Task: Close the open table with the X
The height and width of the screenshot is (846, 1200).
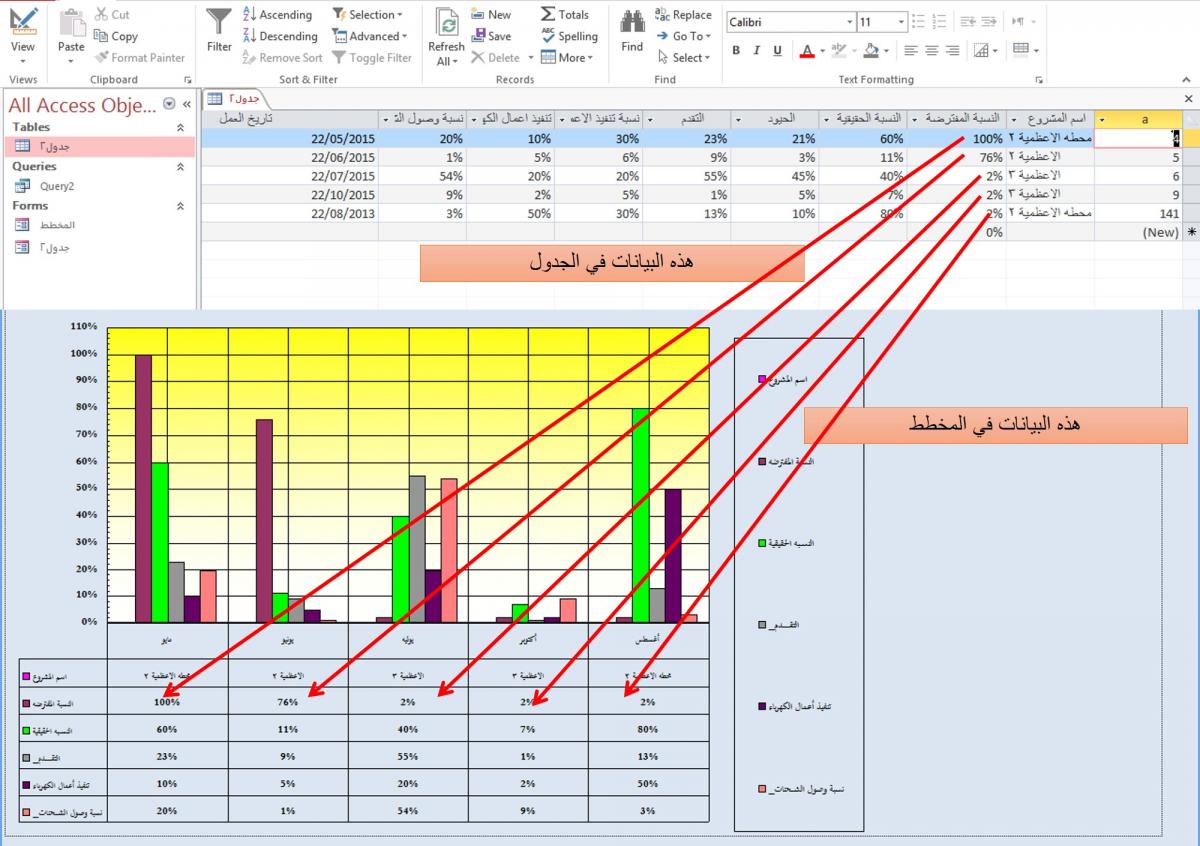Action: (x=1188, y=98)
